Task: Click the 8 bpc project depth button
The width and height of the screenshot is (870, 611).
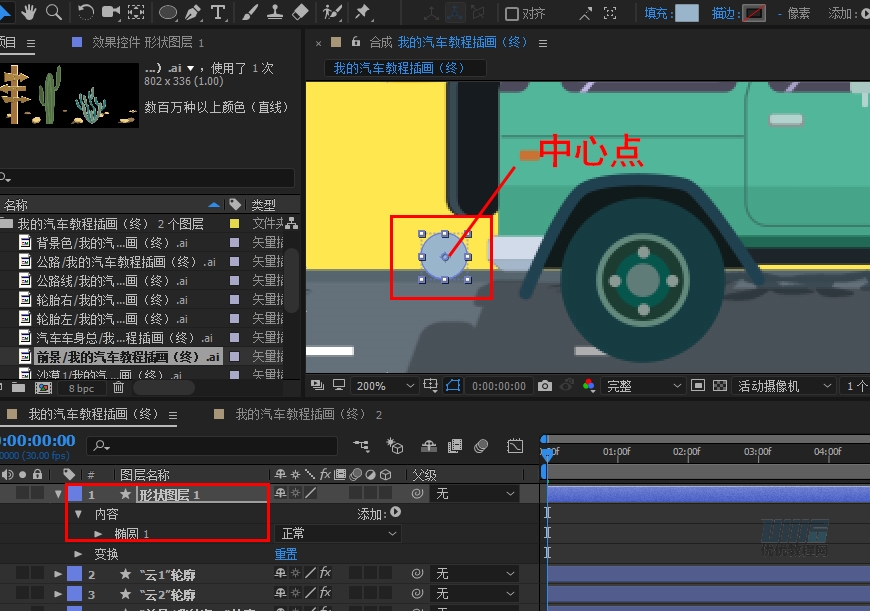Action: [82, 387]
